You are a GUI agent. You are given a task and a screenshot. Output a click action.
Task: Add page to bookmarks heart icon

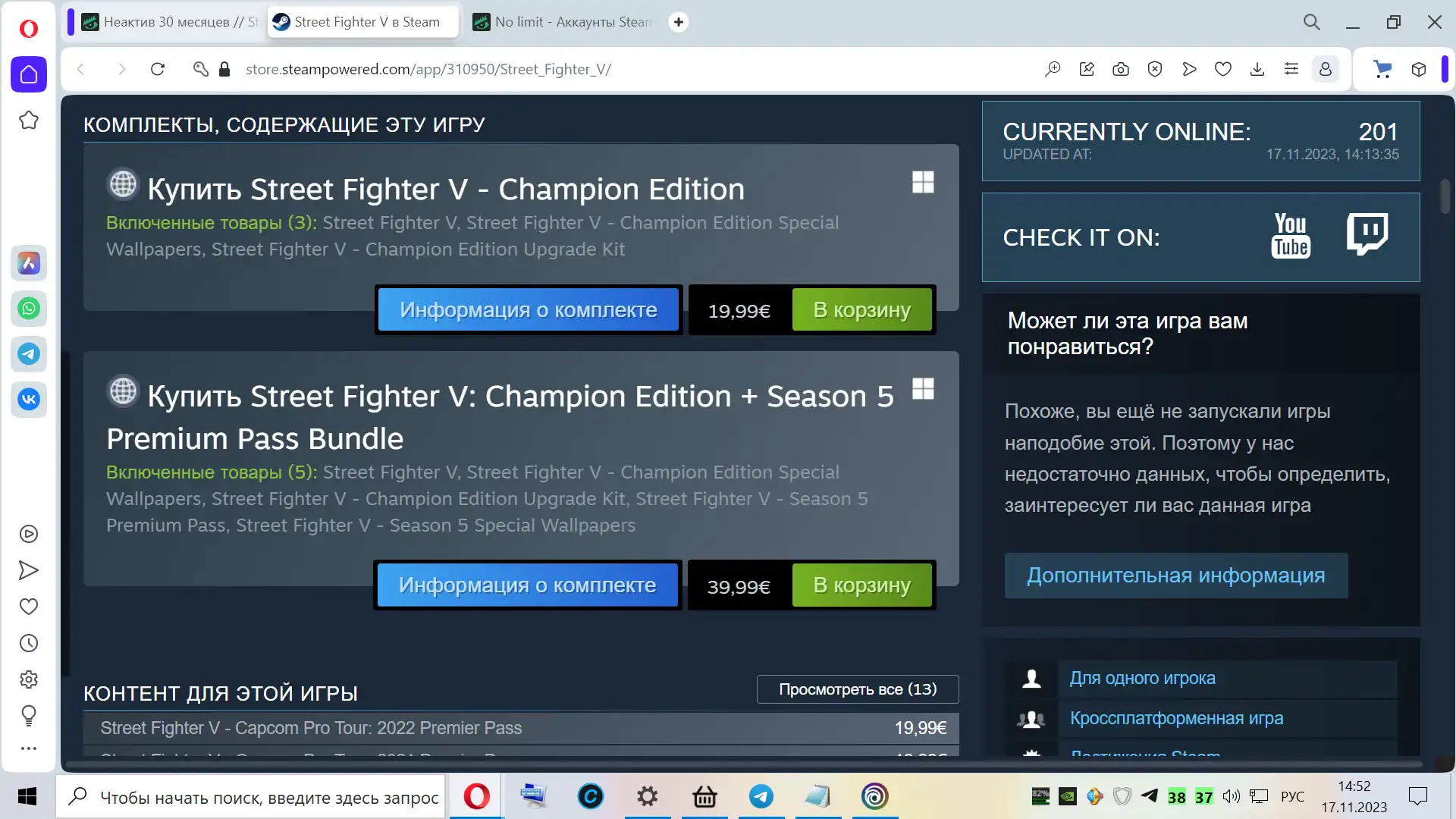pyautogui.click(x=1223, y=69)
